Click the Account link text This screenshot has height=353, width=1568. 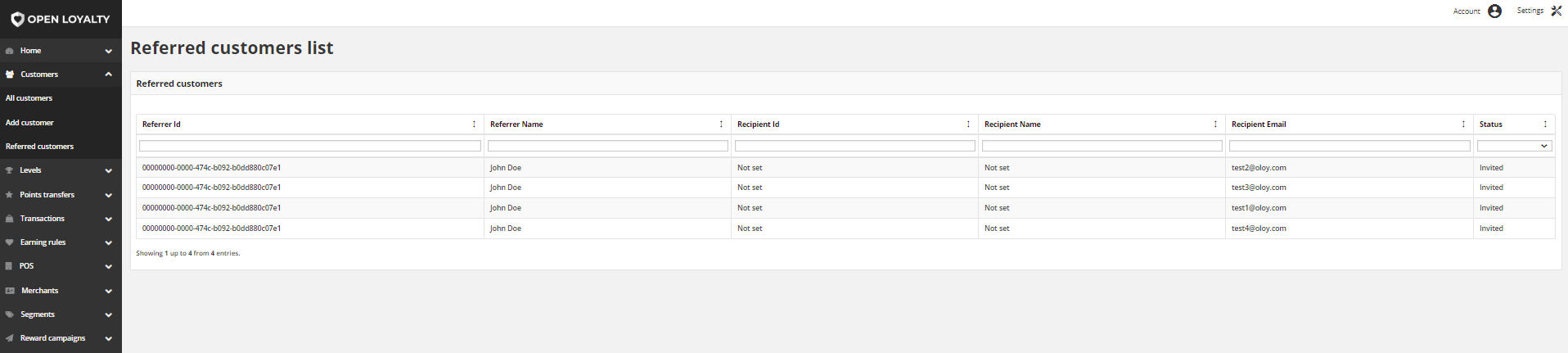coord(1467,11)
